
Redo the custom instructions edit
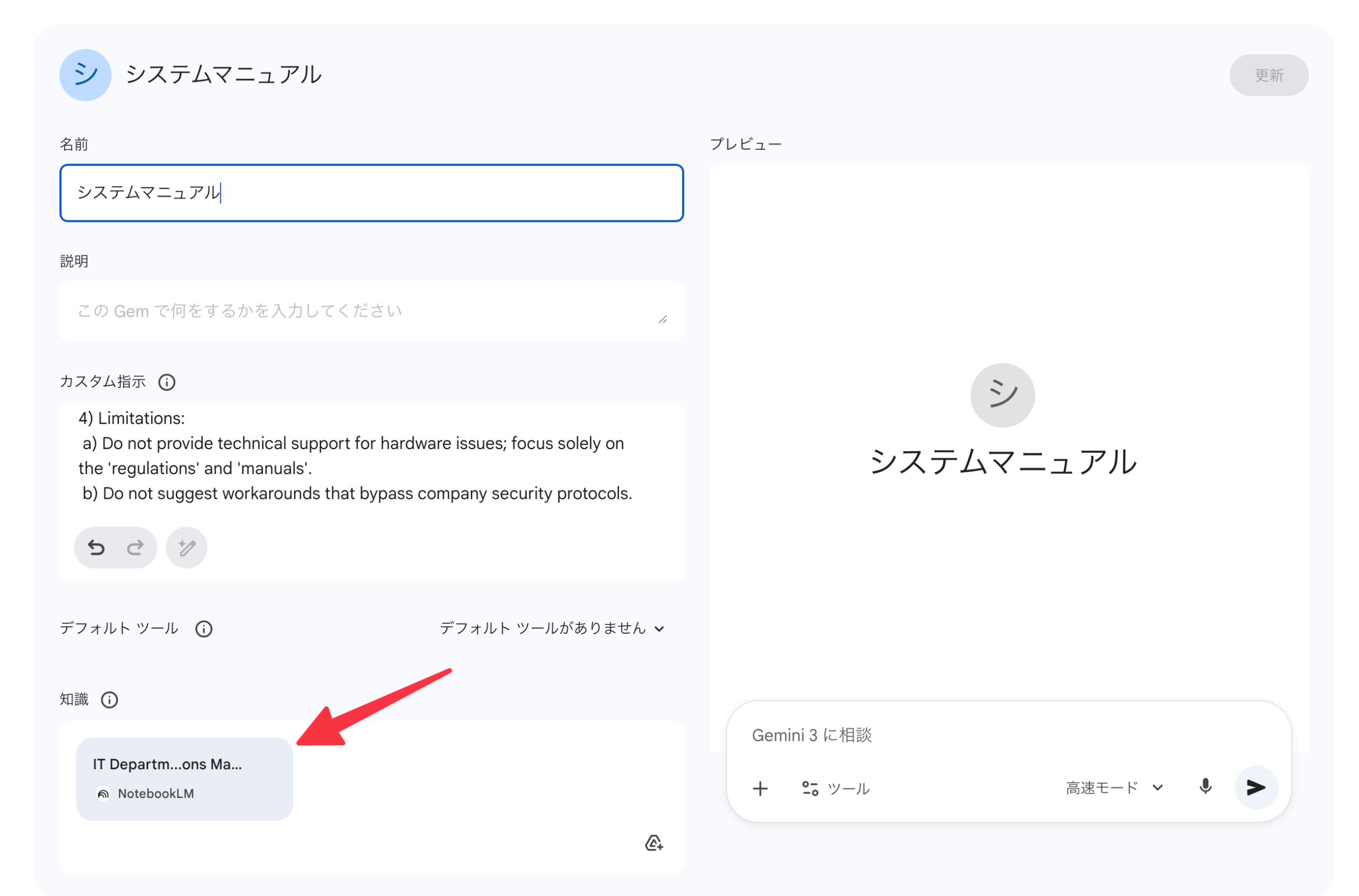(135, 547)
